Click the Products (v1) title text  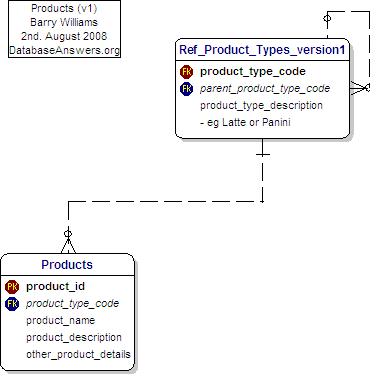coord(64,8)
